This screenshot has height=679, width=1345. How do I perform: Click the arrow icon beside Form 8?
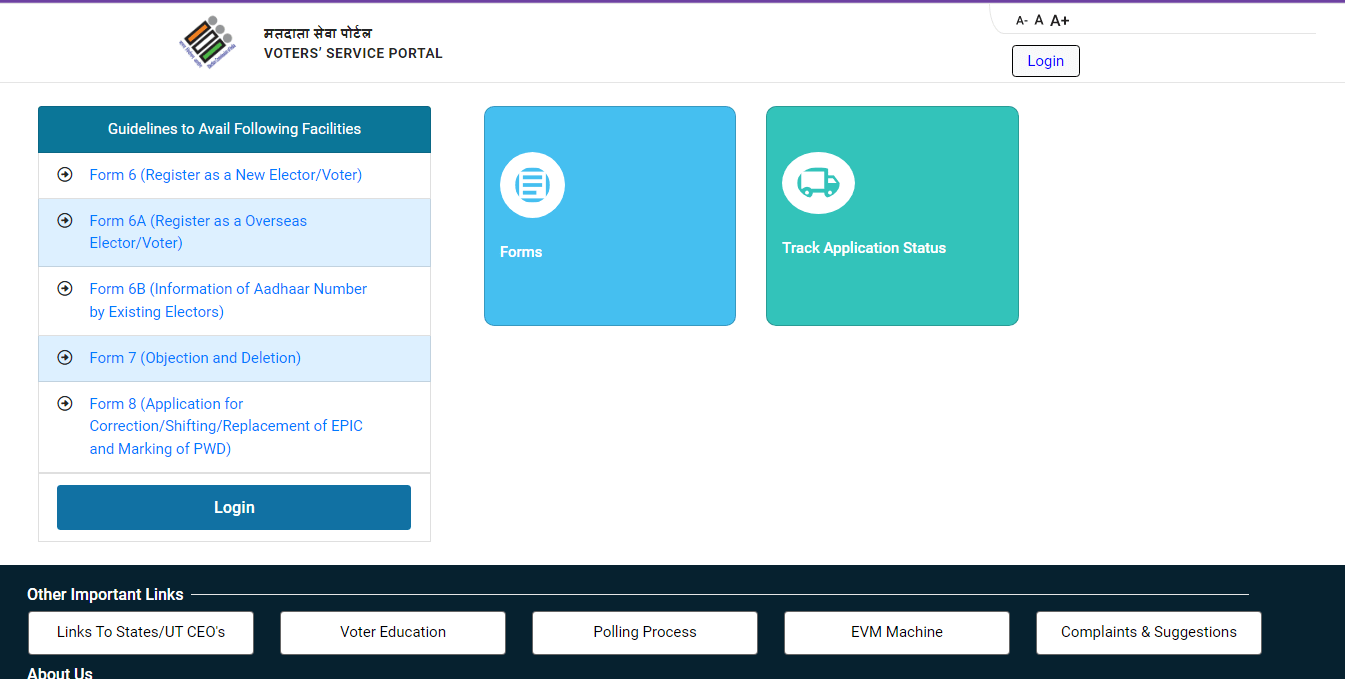(65, 403)
